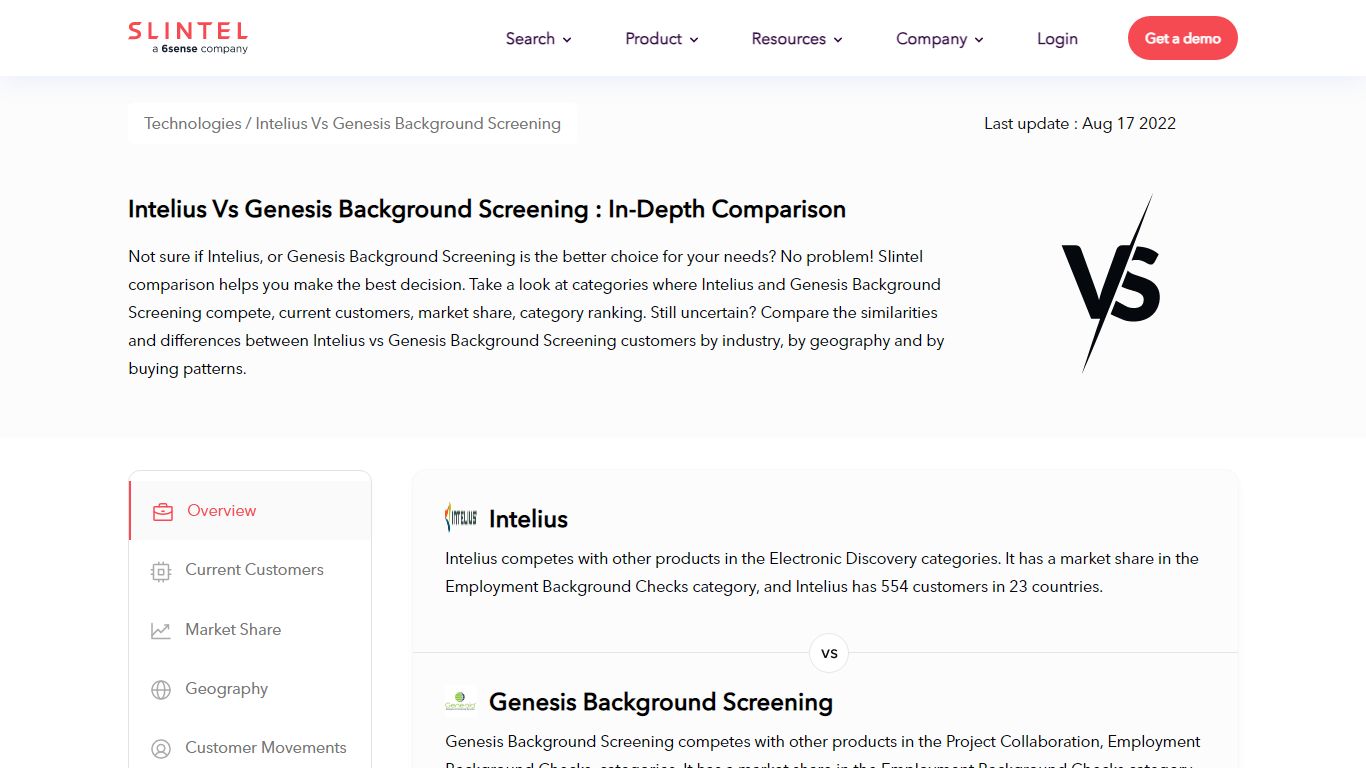Screen dimensions: 1366x768
Task: Expand the Company menu
Action: [940, 39]
